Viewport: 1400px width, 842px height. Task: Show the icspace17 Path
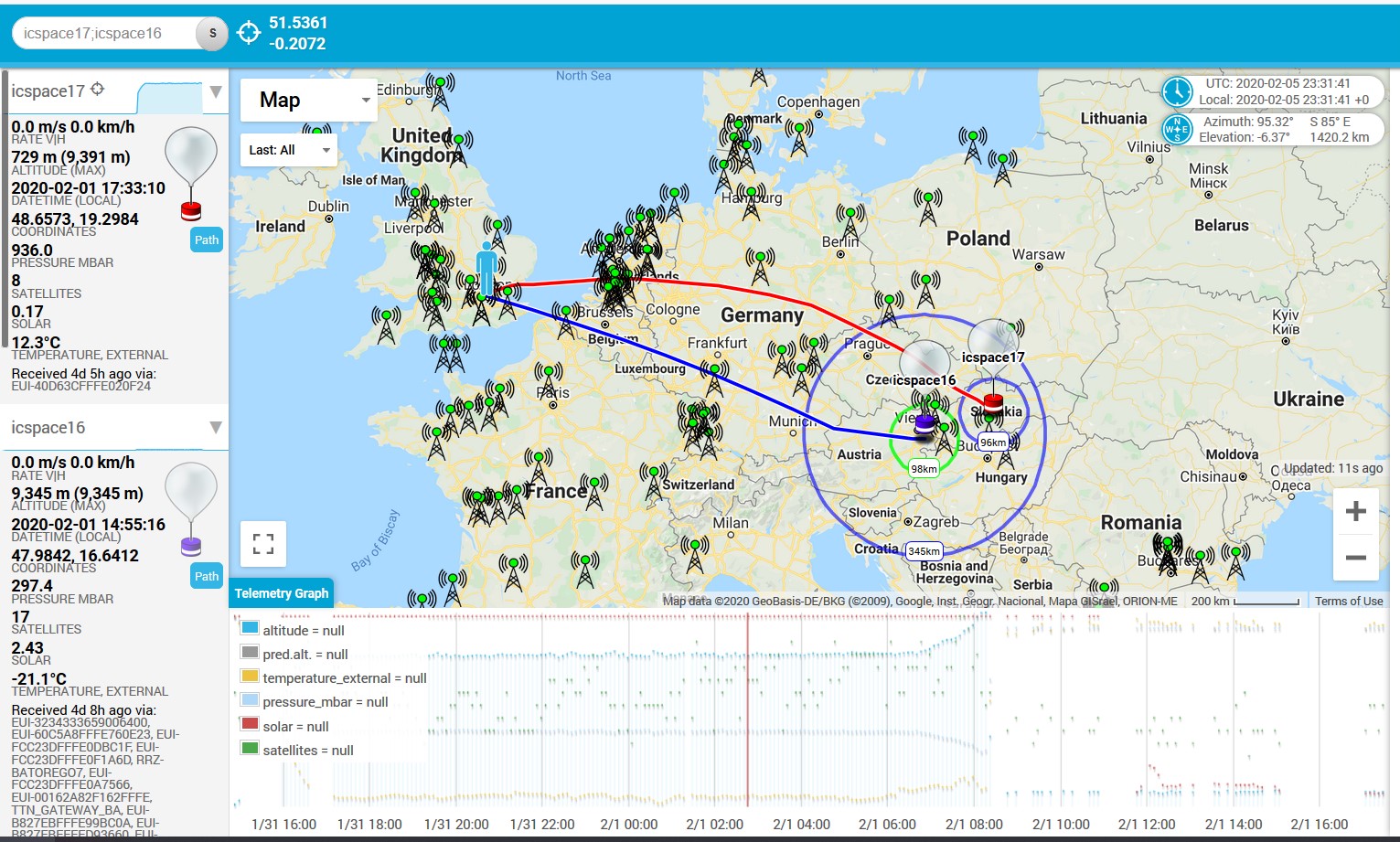click(207, 240)
